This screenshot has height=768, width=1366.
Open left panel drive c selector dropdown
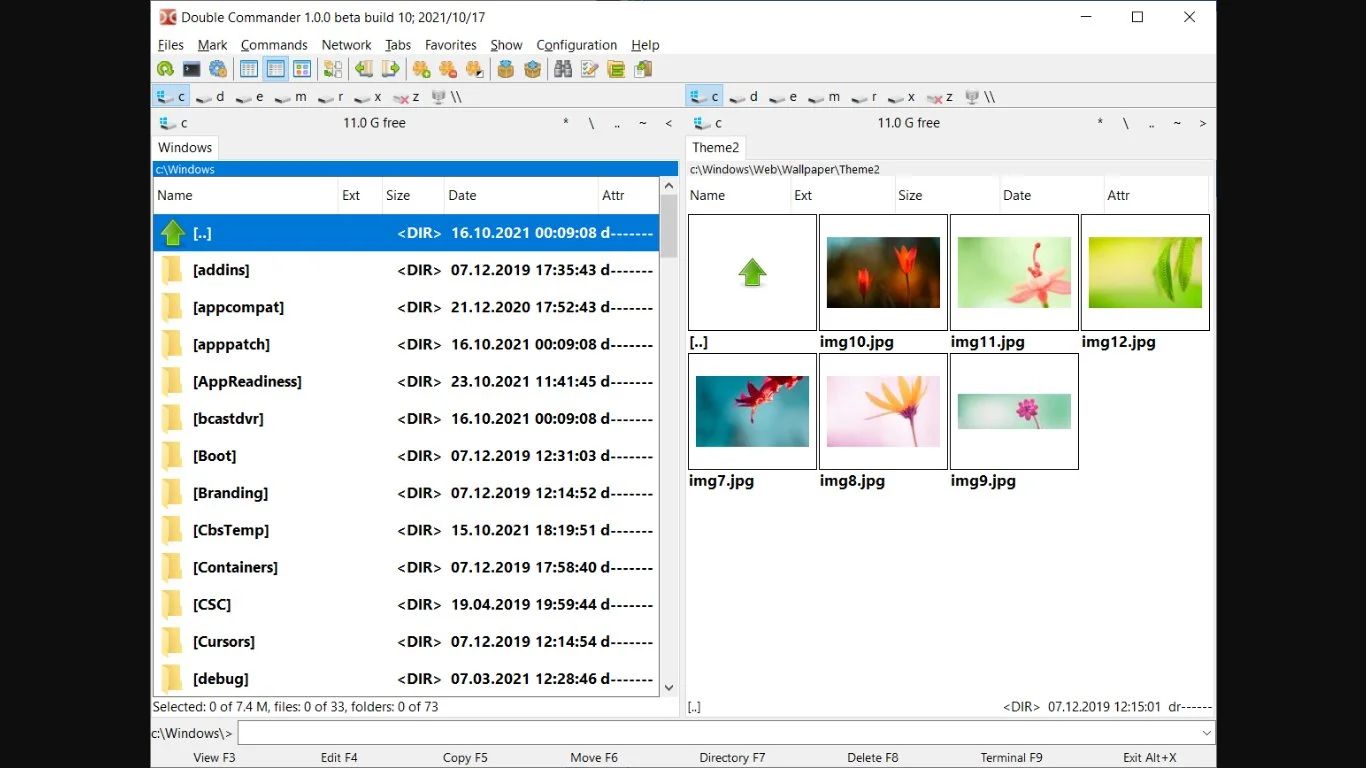(x=173, y=123)
